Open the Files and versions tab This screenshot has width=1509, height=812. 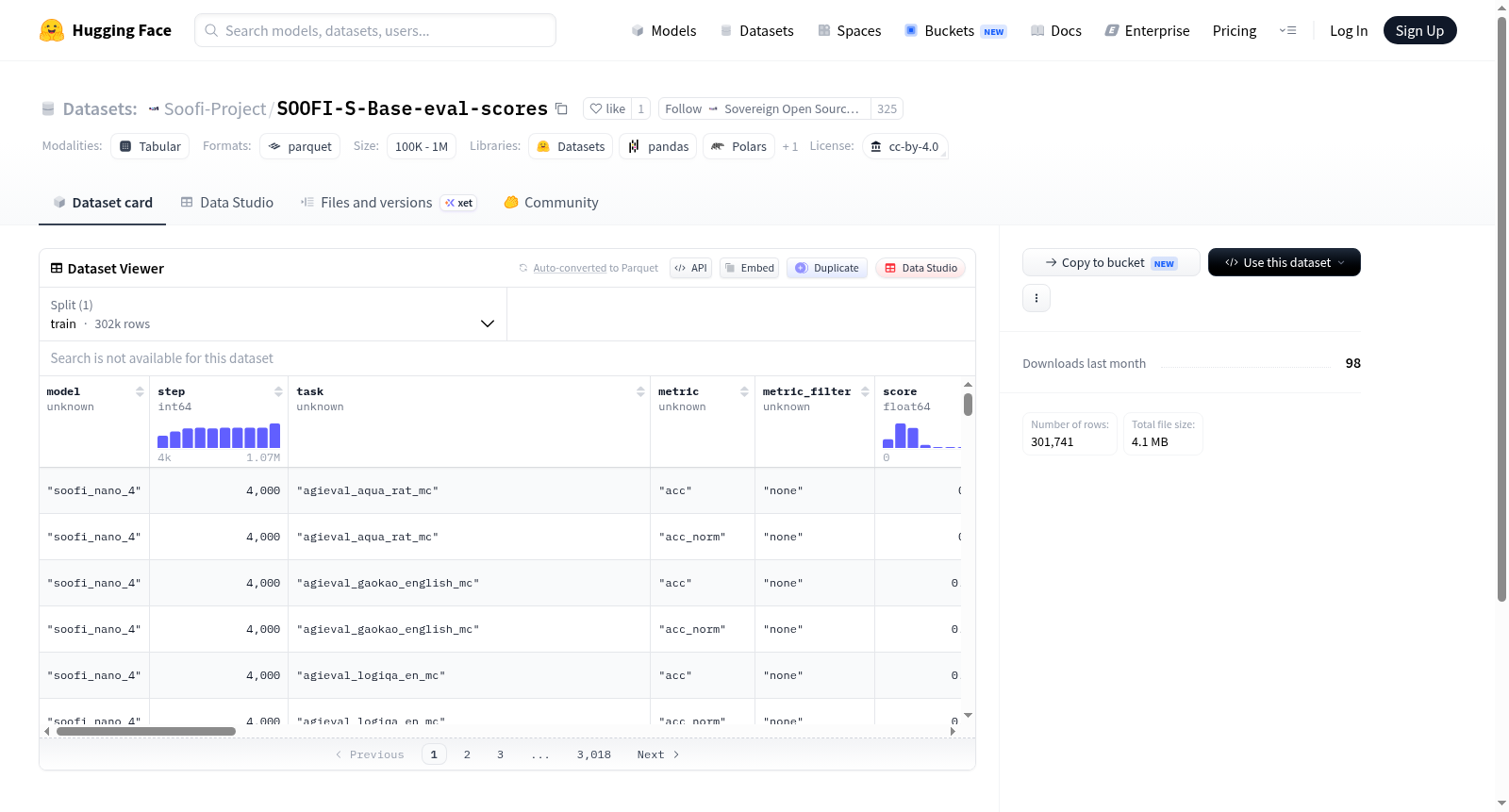pos(389,203)
